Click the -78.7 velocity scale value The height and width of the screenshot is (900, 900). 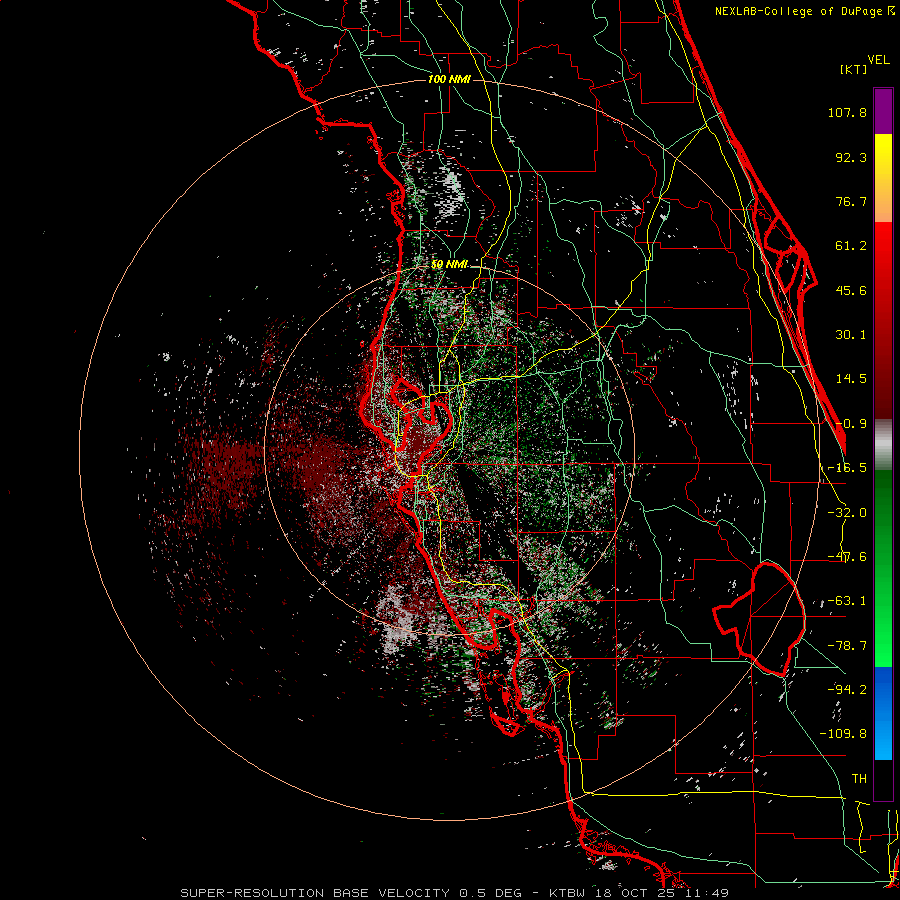point(847,646)
